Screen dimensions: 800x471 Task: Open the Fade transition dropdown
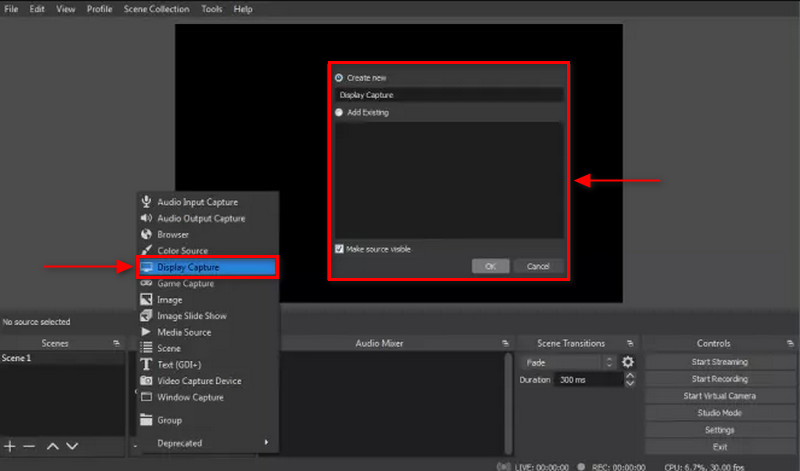[x=568, y=362]
